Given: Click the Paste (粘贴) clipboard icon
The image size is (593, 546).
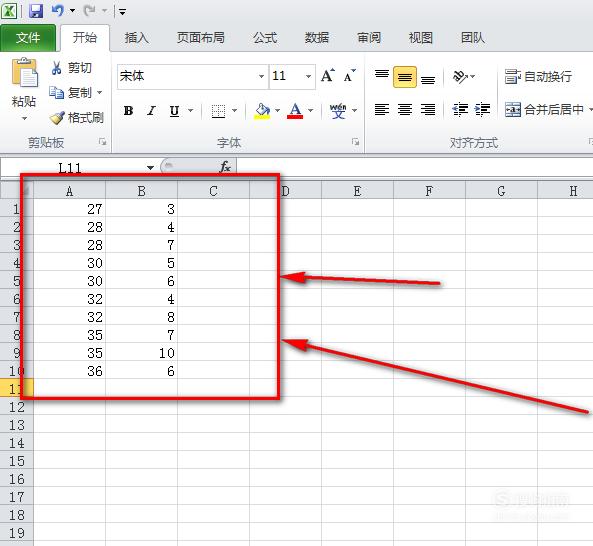Looking at the screenshot, I should pyautogui.click(x=24, y=73).
